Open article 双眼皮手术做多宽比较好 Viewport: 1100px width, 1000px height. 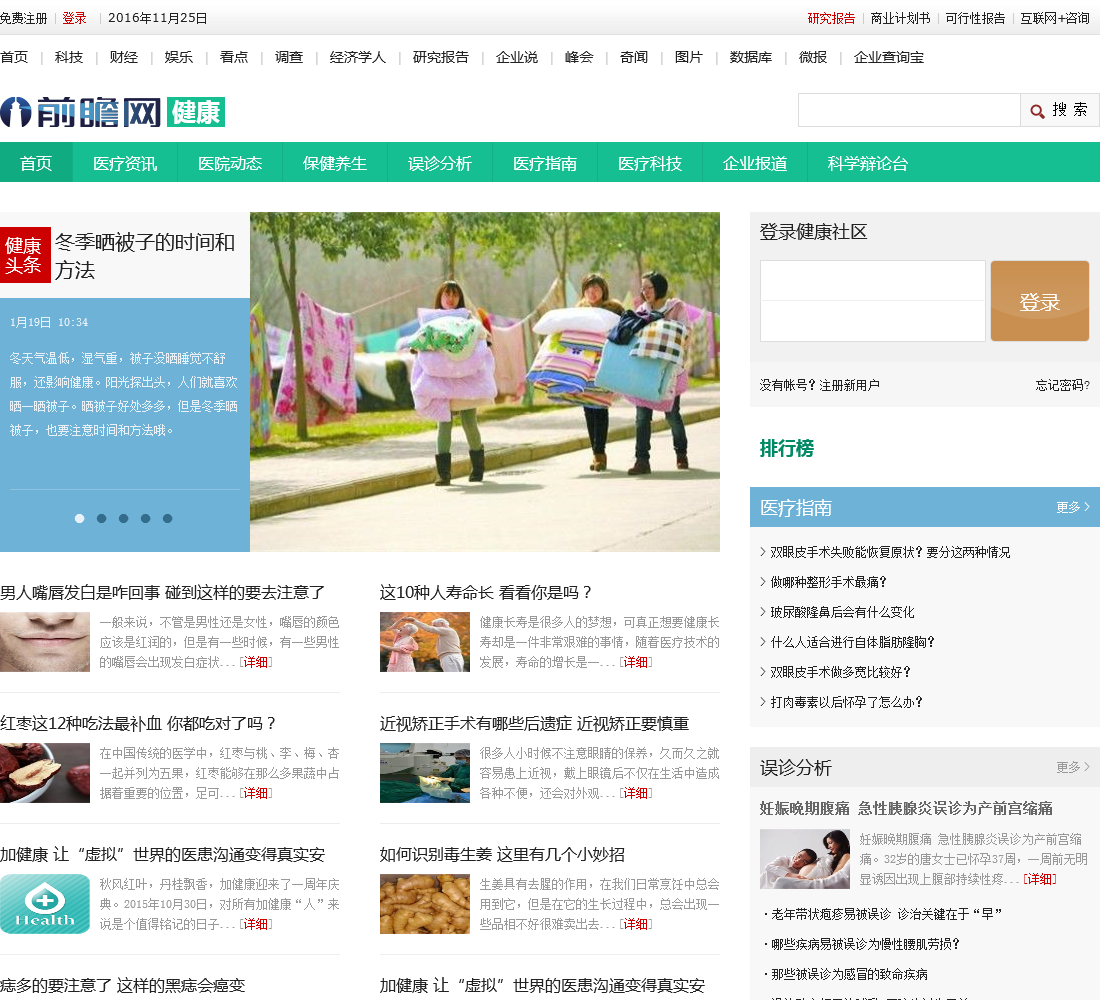click(840, 672)
